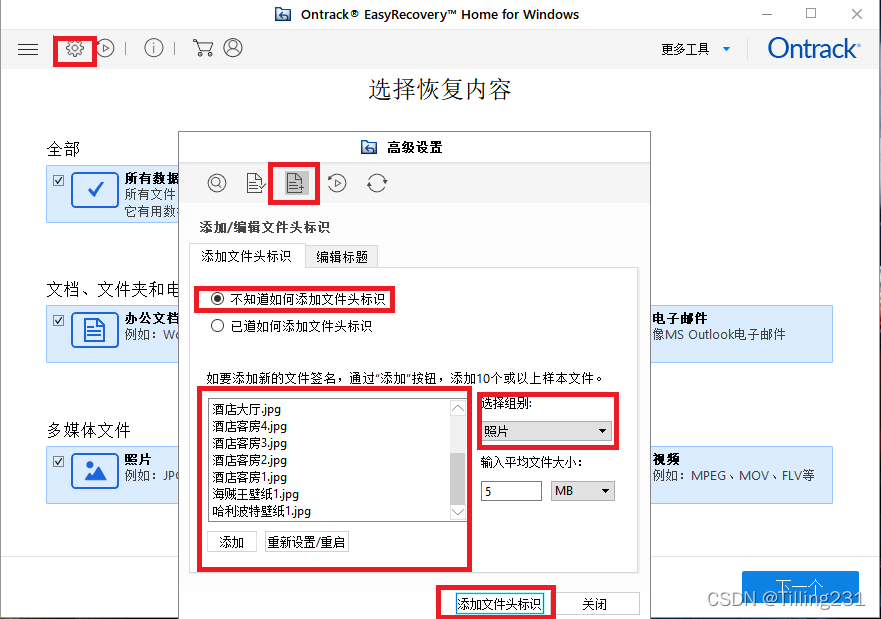The height and width of the screenshot is (619, 881).
Task: Close the EasyRecovery window
Action: tap(856, 14)
